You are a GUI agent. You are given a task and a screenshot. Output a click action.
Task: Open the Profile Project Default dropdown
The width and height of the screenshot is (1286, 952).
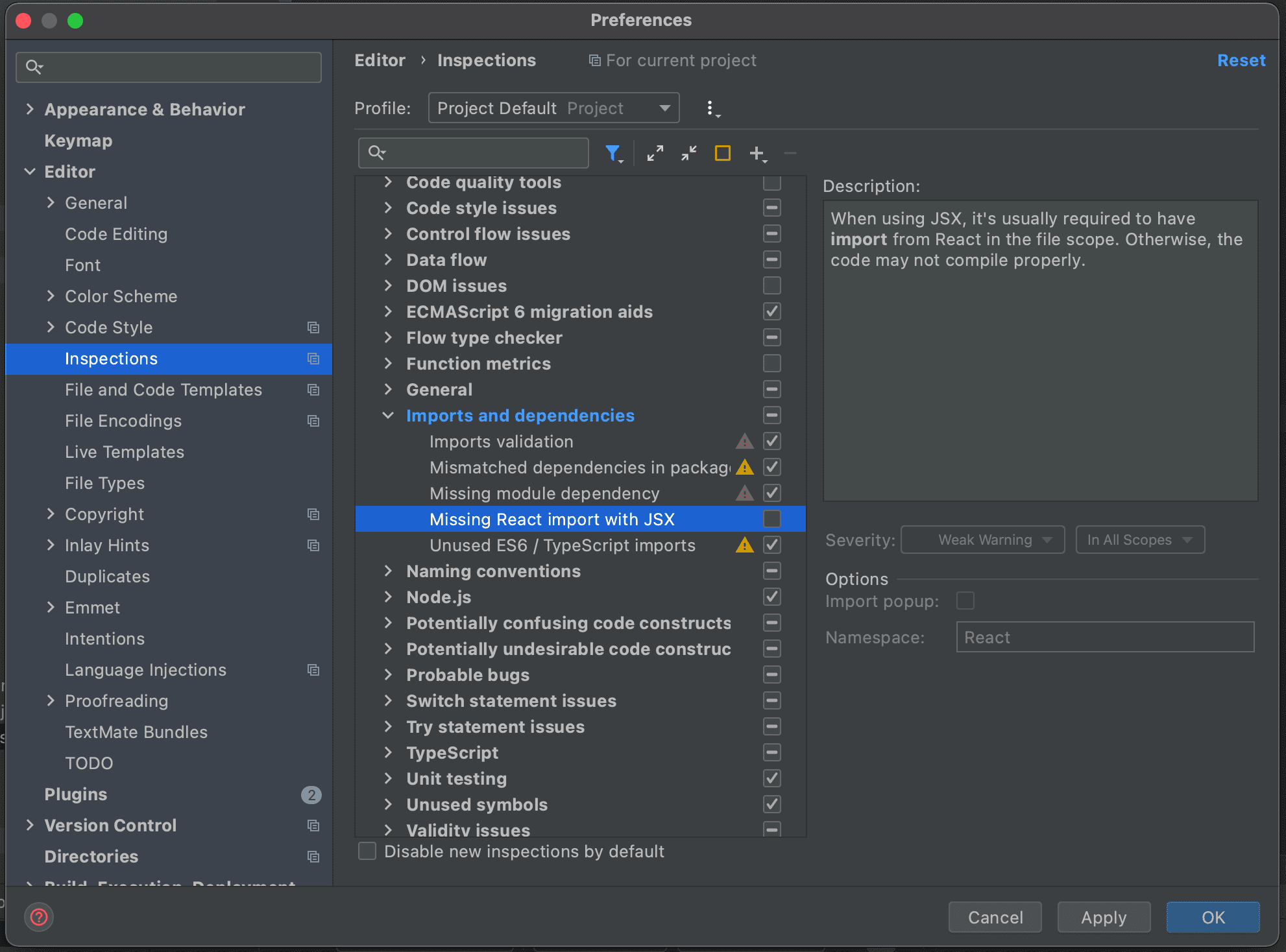click(553, 108)
